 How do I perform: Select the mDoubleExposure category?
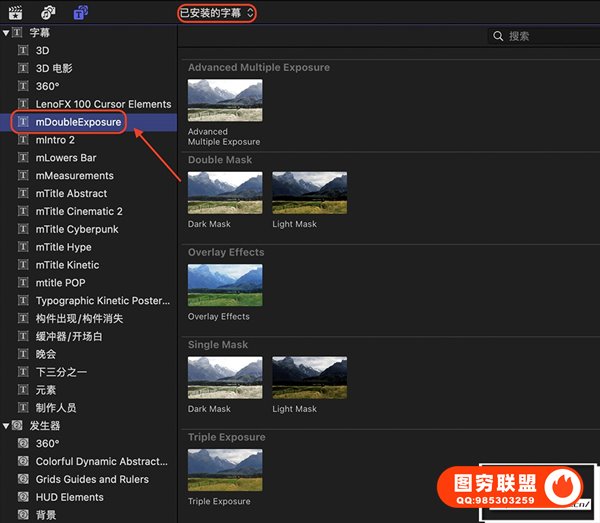pyautogui.click(x=78, y=122)
